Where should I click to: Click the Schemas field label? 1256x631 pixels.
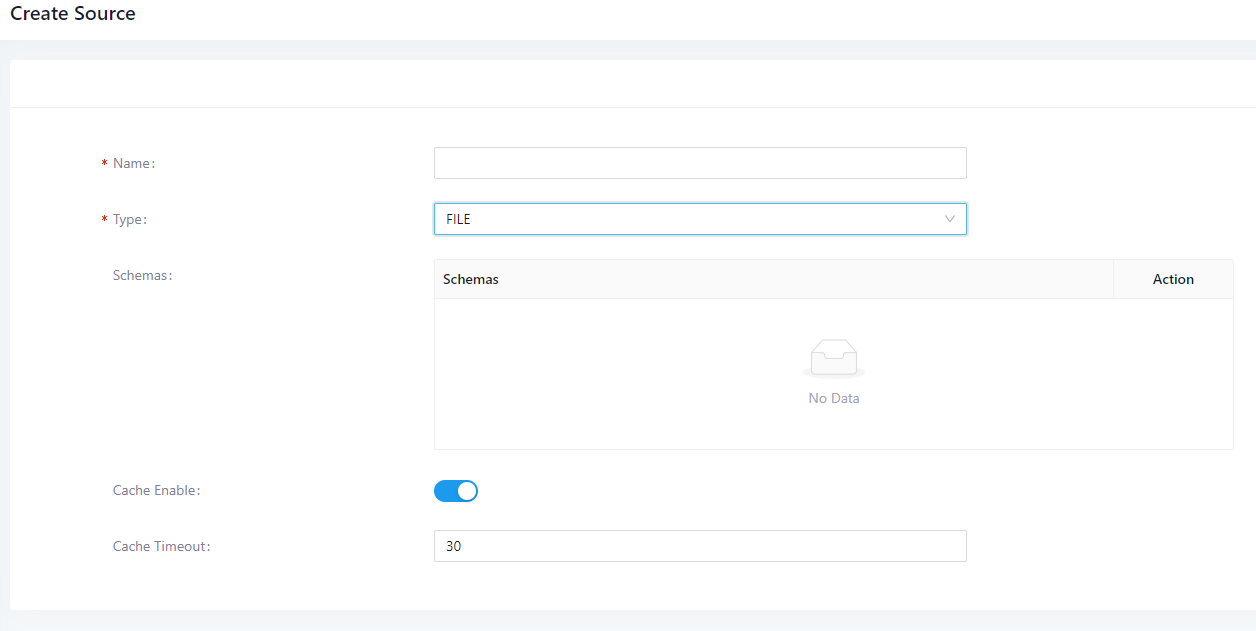click(142, 275)
